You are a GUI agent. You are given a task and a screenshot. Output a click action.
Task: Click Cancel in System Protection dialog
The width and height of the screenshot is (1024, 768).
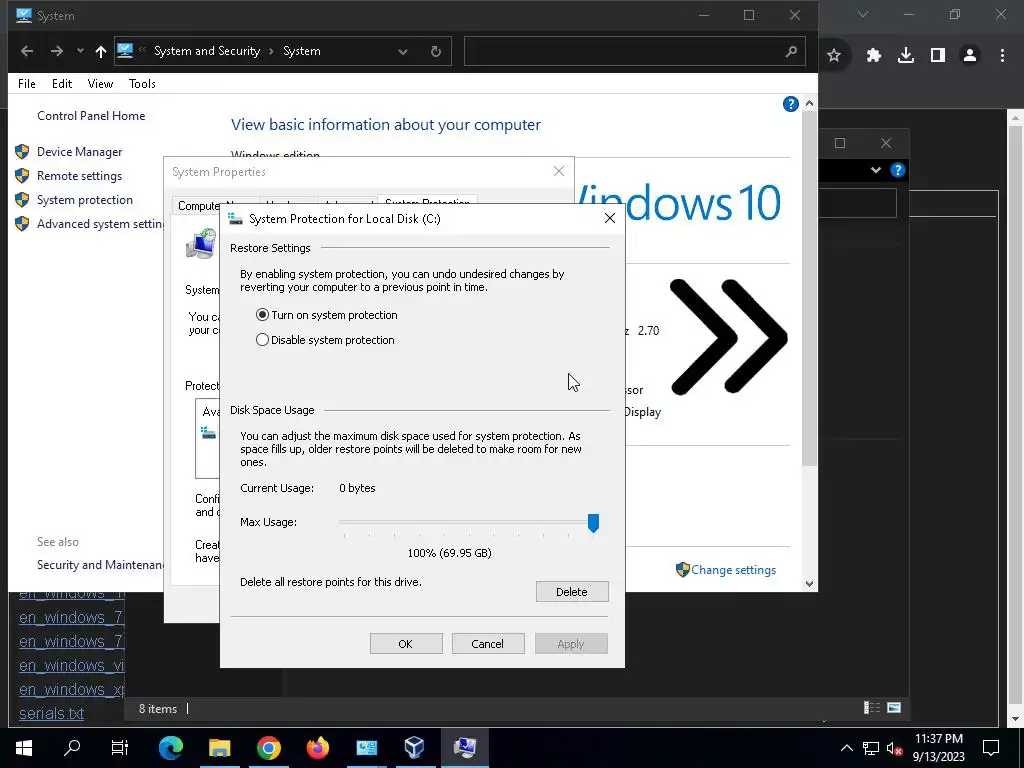tap(487, 643)
